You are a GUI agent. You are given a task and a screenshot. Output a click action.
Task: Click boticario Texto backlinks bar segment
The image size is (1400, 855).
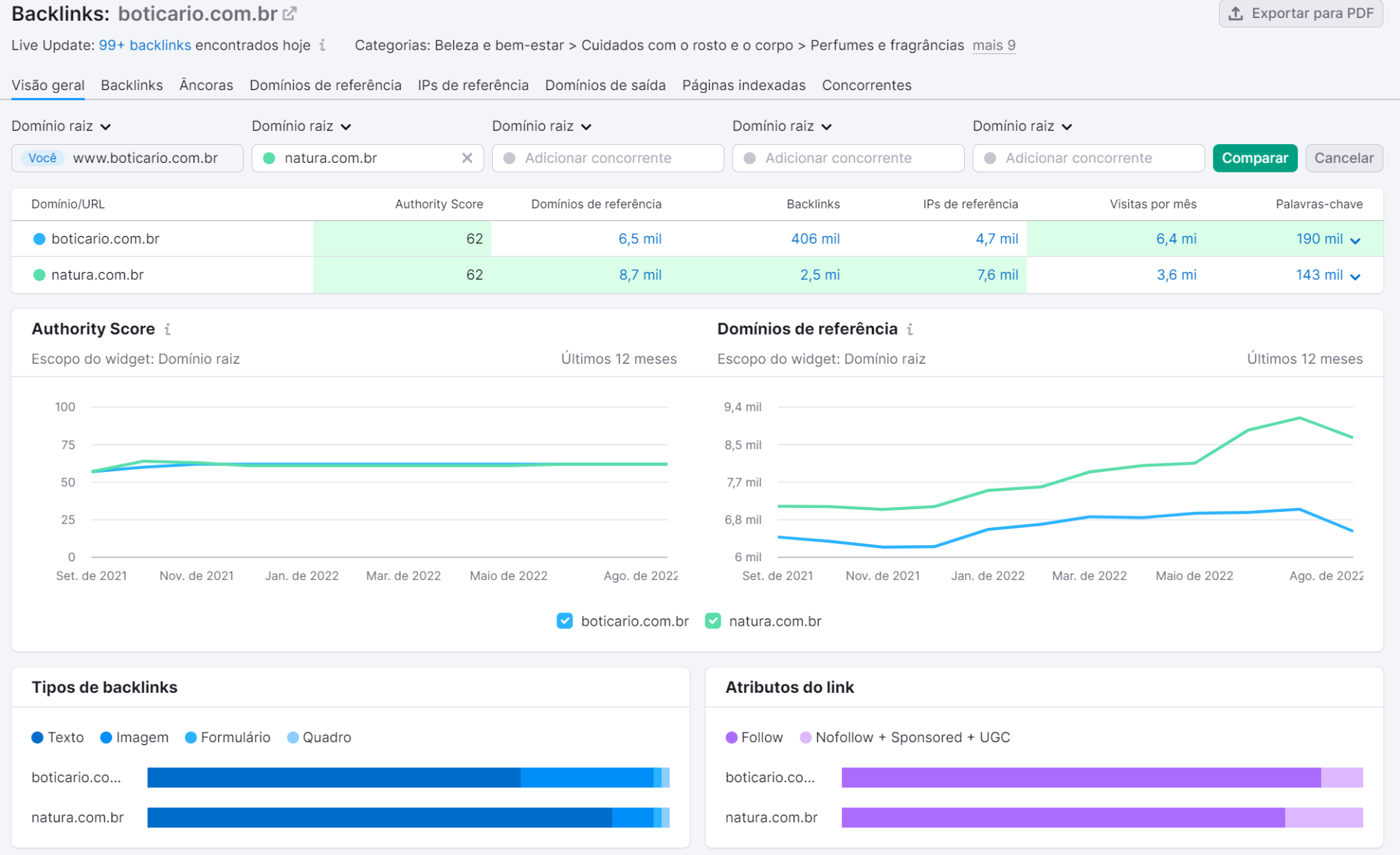[334, 777]
